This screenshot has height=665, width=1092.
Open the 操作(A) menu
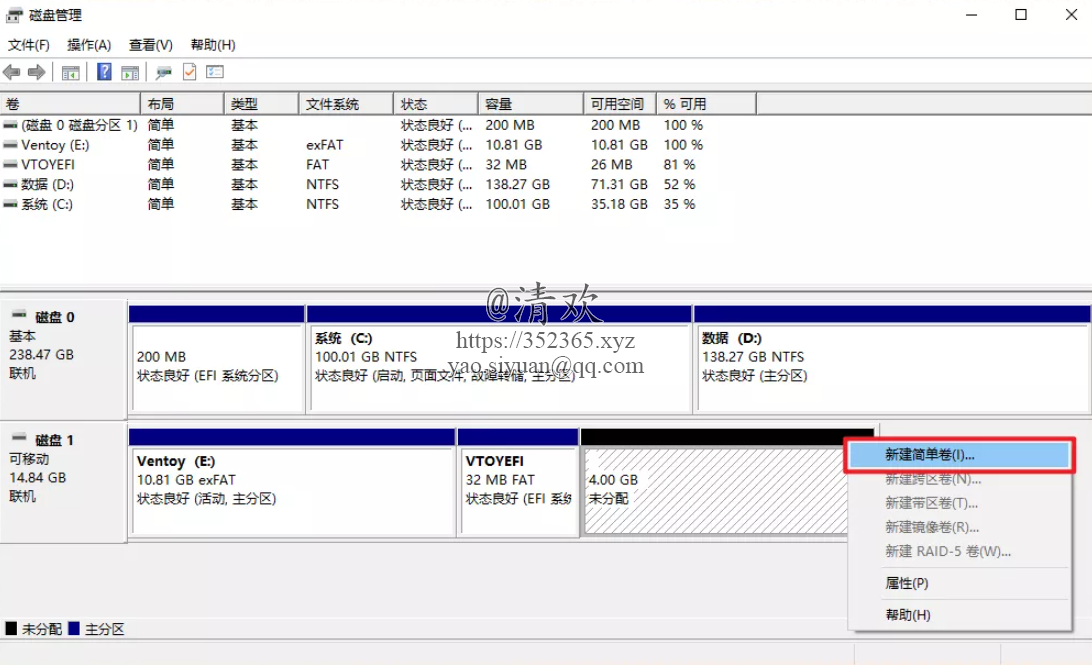(x=89, y=45)
